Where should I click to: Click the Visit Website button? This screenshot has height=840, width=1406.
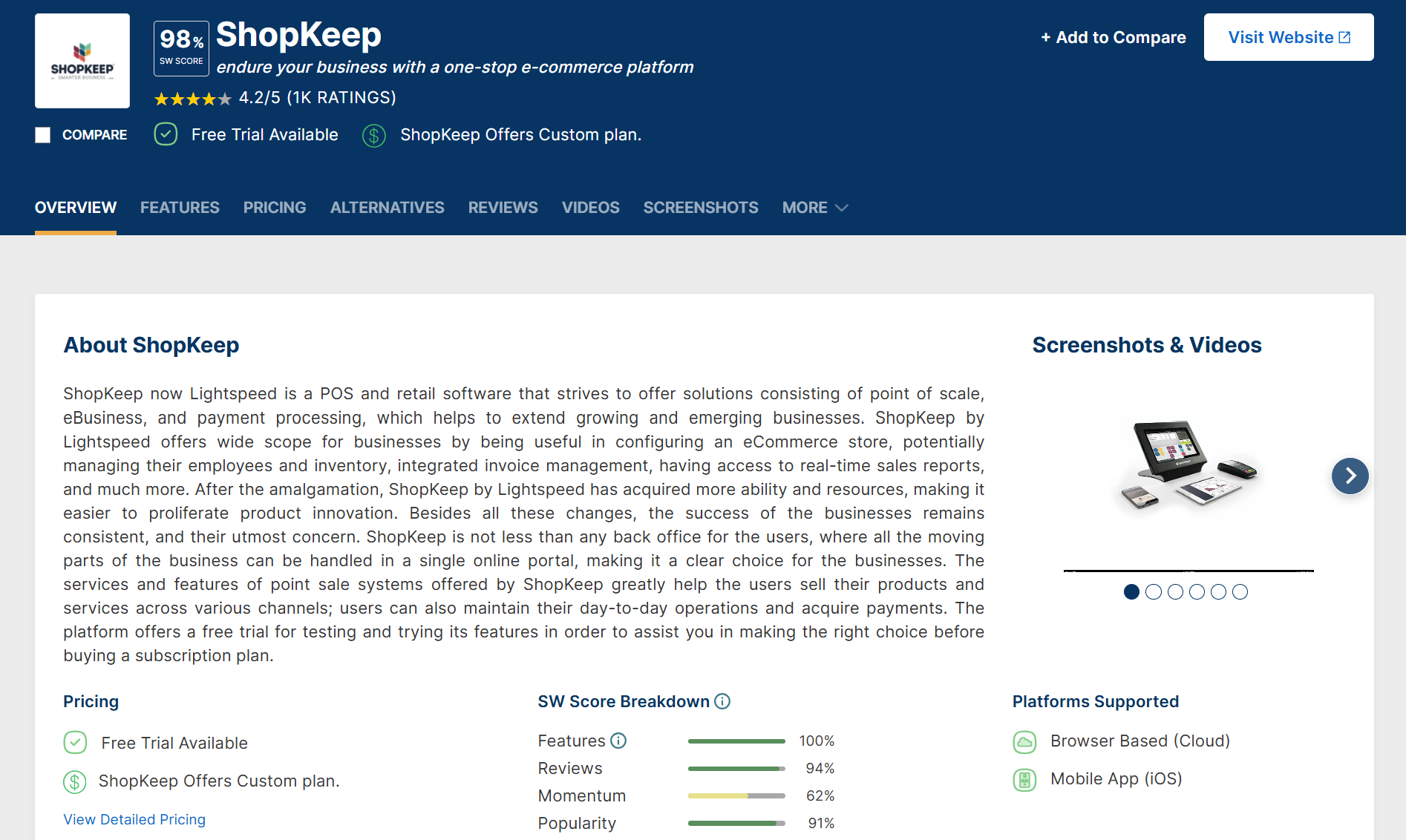(x=1289, y=37)
